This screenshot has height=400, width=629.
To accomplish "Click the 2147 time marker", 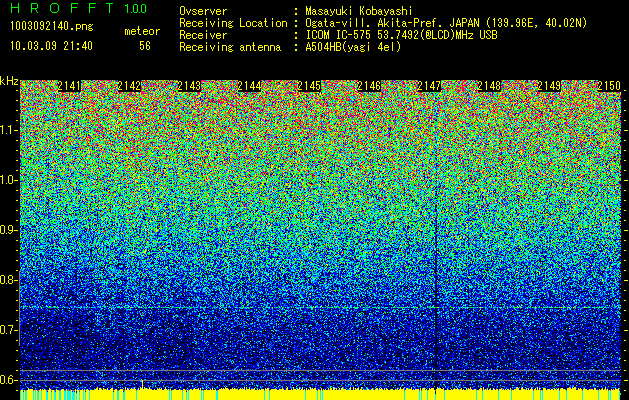I will (x=429, y=86).
